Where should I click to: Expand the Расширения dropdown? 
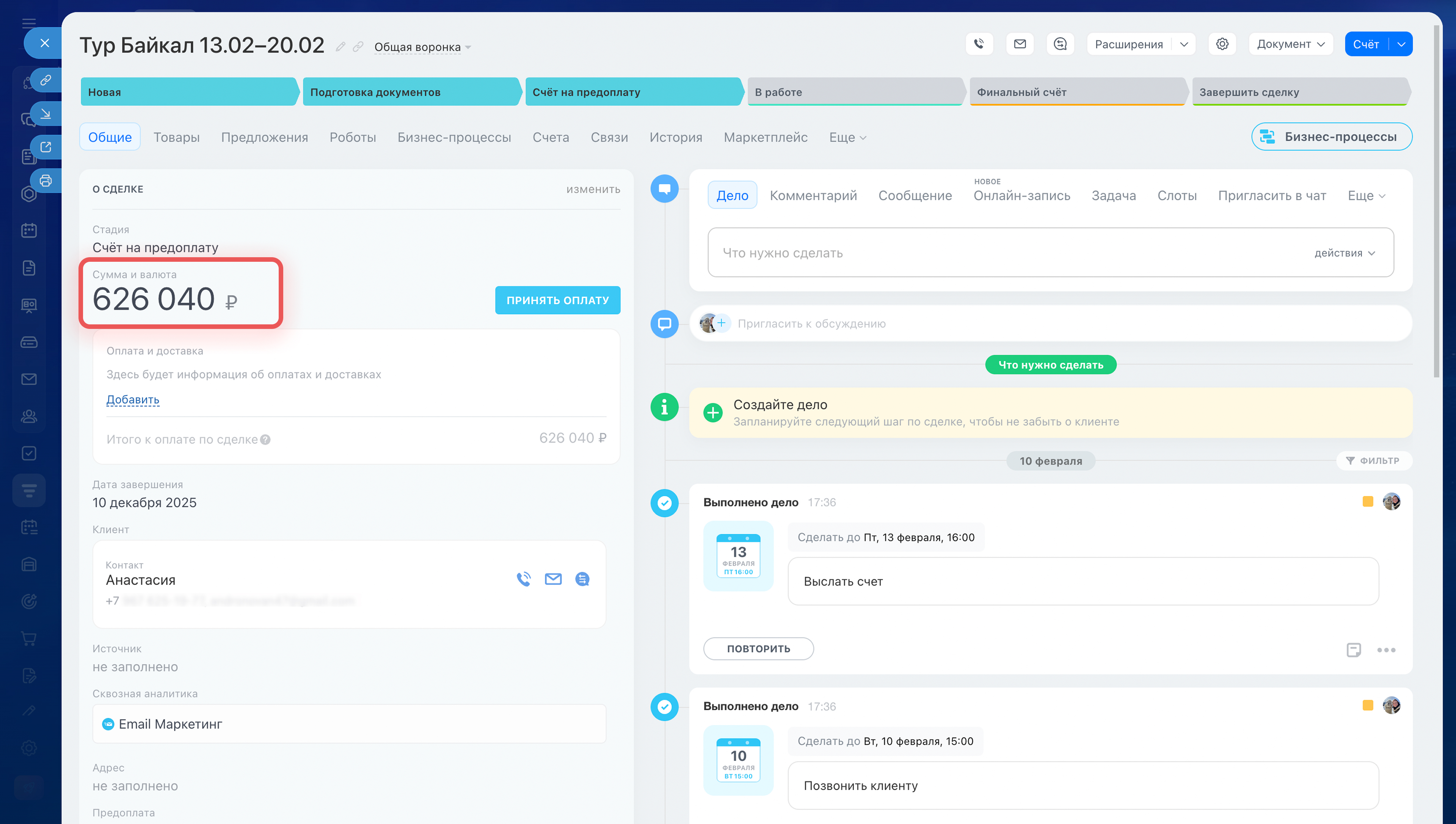[x=1183, y=44]
